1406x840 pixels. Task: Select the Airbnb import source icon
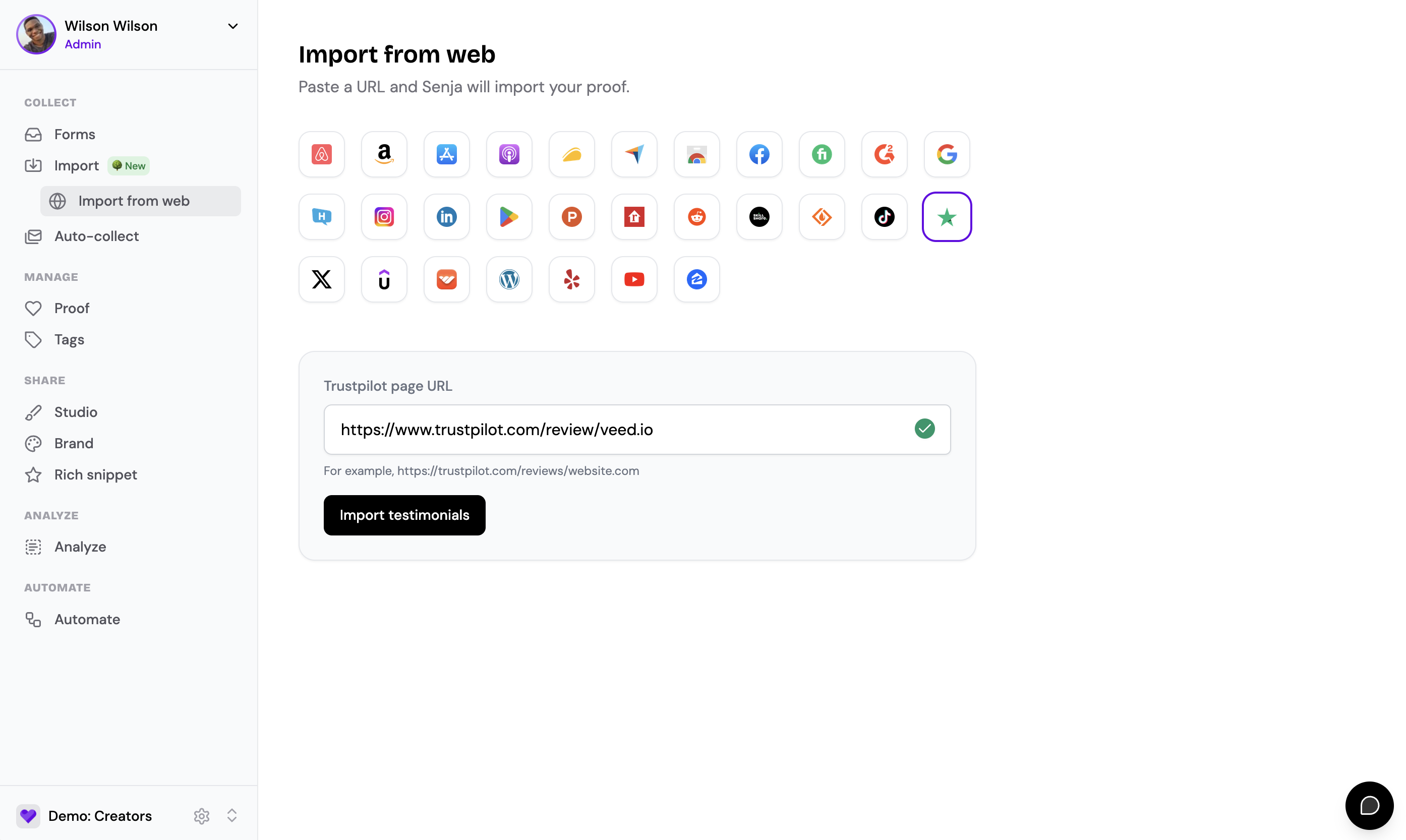[322, 154]
